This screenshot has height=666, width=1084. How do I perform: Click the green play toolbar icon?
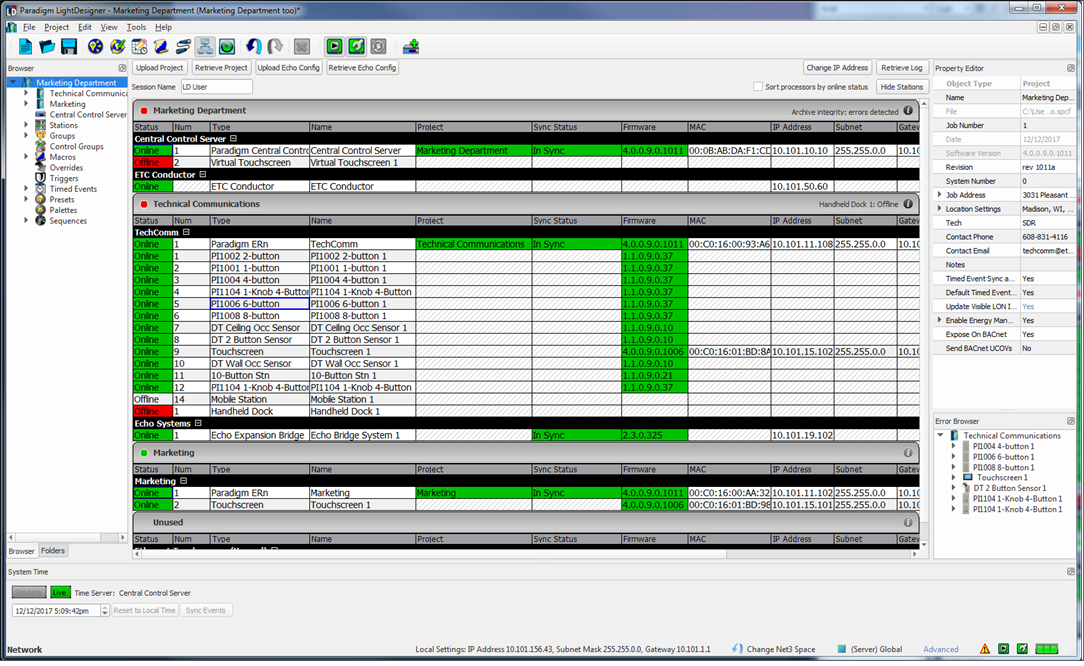pyautogui.click(x=335, y=46)
